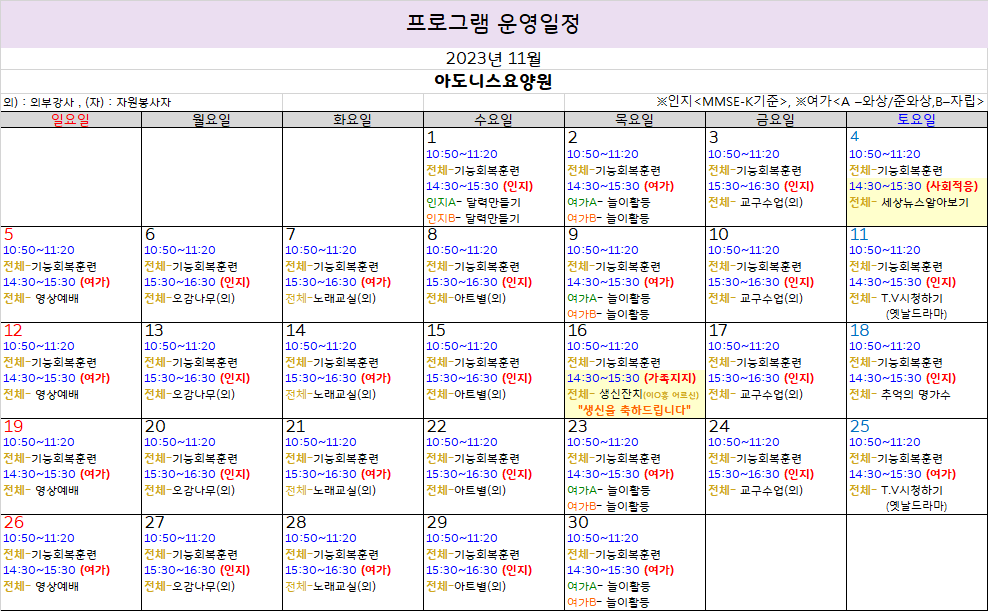Click "인지A- 달력만들기" on the 1st
The image size is (988, 611).
click(473, 203)
